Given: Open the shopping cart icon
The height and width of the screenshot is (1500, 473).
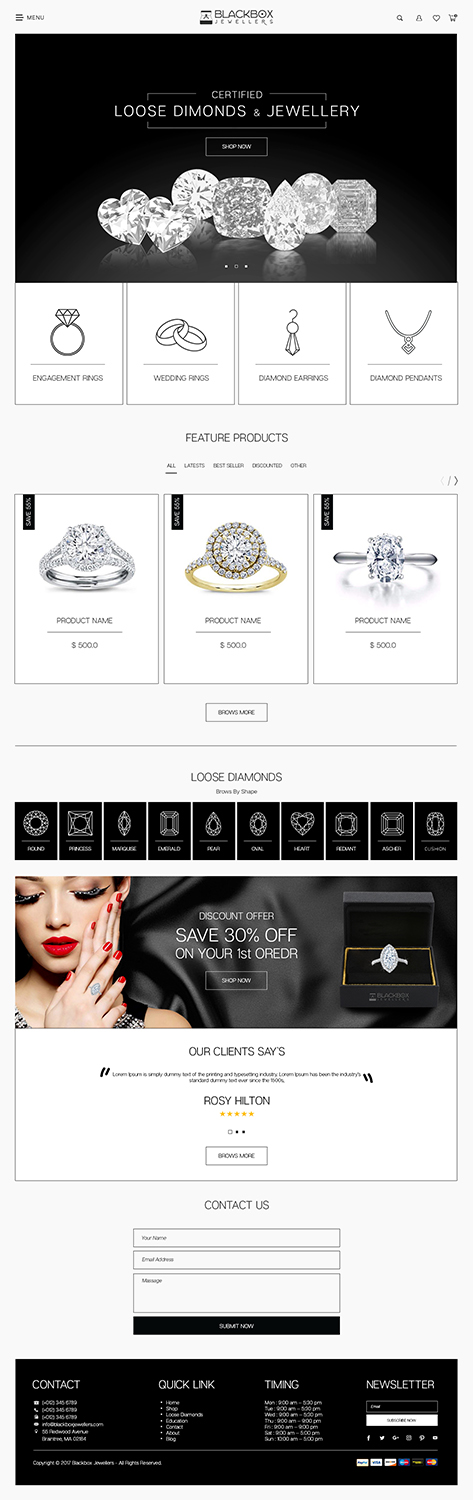Looking at the screenshot, I should 453,17.
